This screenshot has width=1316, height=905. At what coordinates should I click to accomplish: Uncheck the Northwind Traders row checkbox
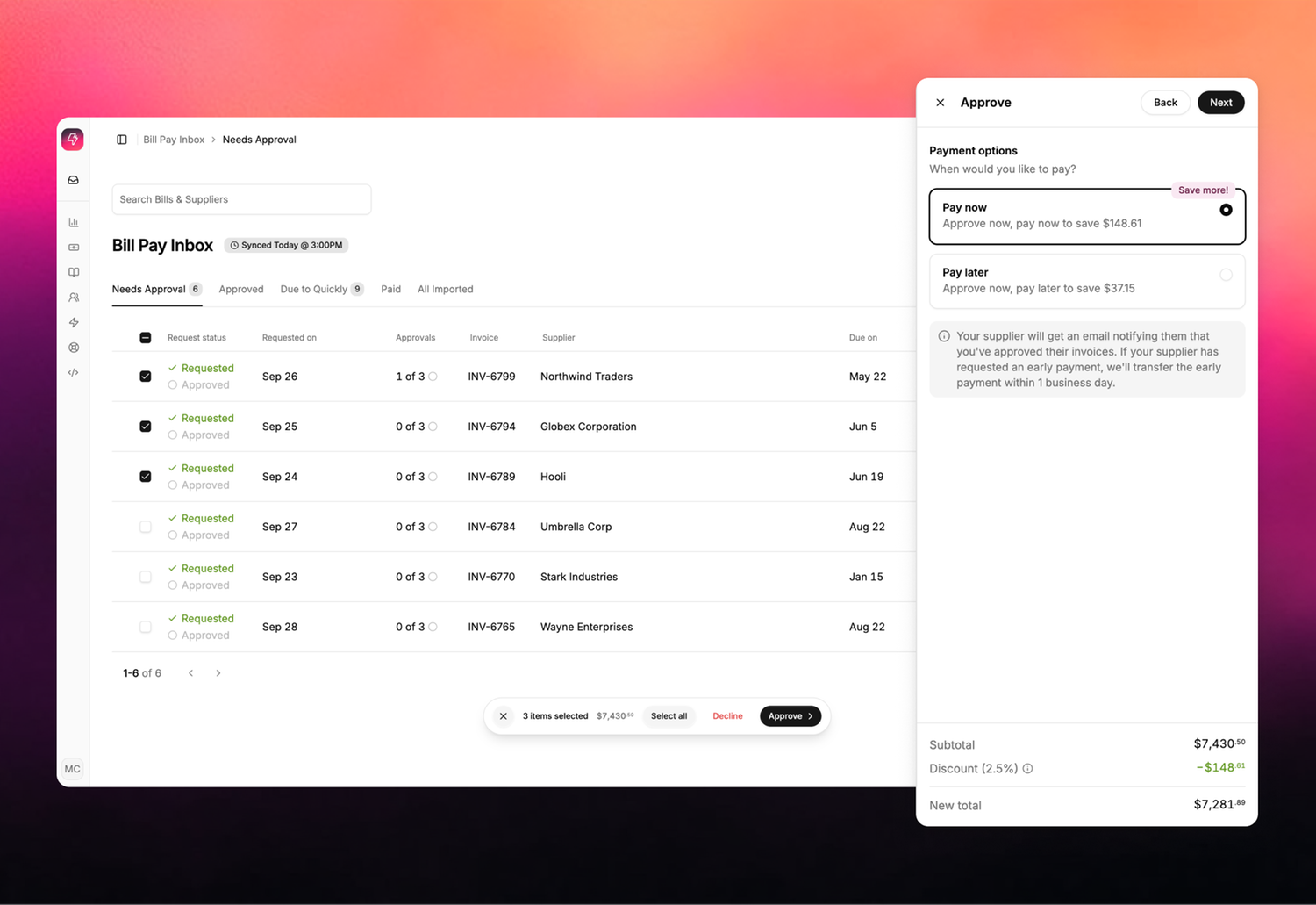(x=146, y=377)
